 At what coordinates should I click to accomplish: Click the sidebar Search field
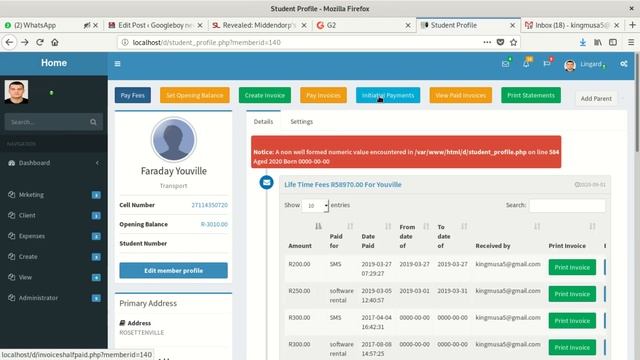tap(46, 122)
